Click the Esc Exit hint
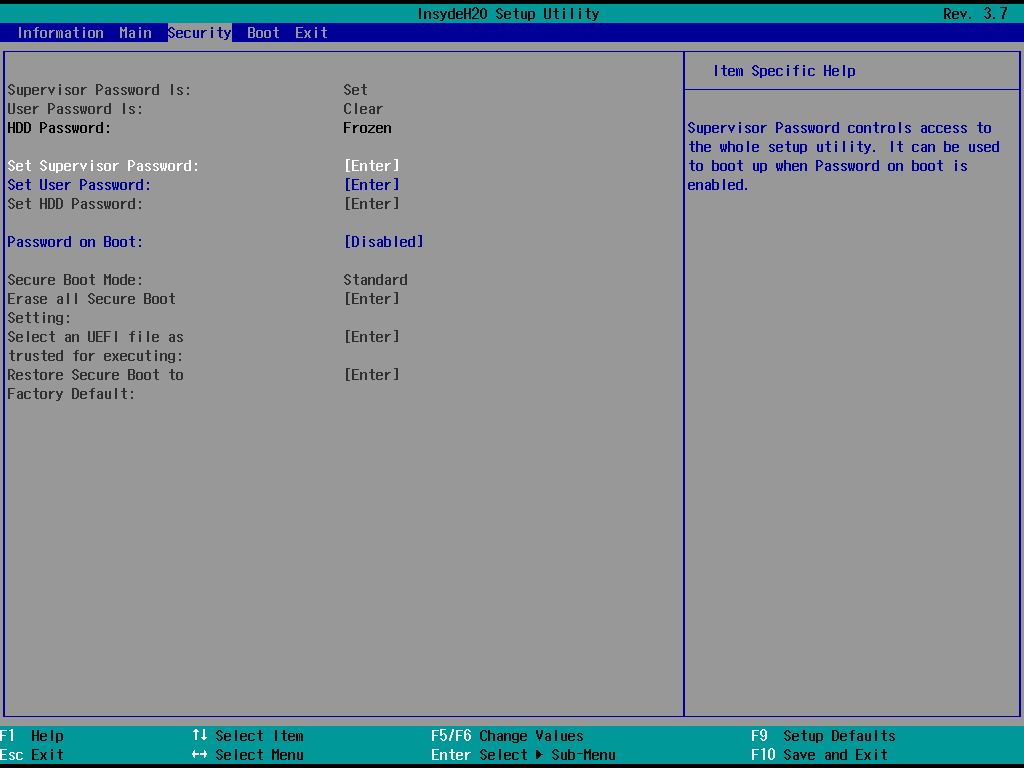This screenshot has width=1024, height=768. click(x=32, y=755)
